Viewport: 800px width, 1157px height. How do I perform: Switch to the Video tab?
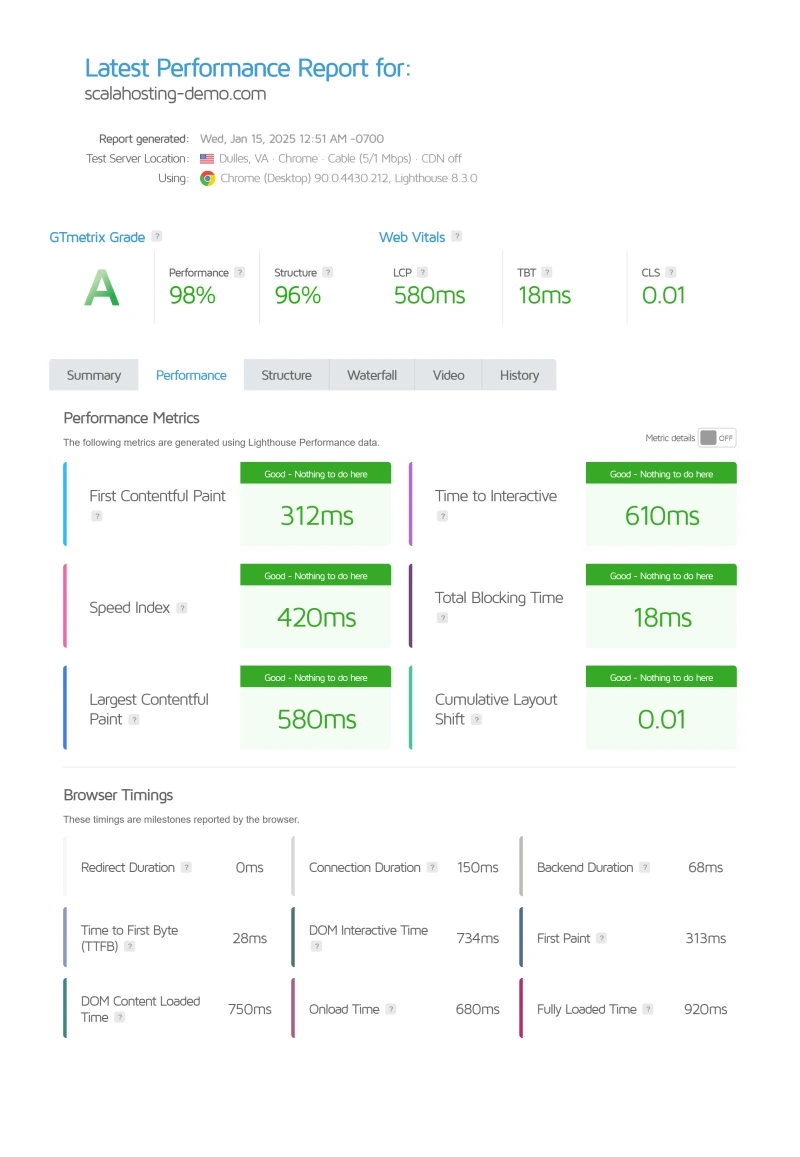pos(449,376)
